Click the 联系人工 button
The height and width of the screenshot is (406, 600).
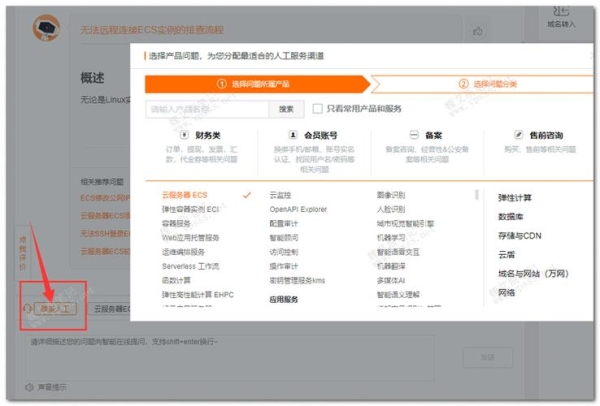click(55, 308)
